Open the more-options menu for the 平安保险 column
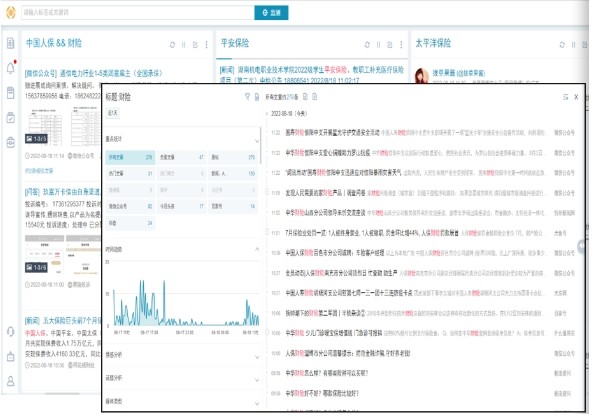The image size is (594, 420). (401, 45)
